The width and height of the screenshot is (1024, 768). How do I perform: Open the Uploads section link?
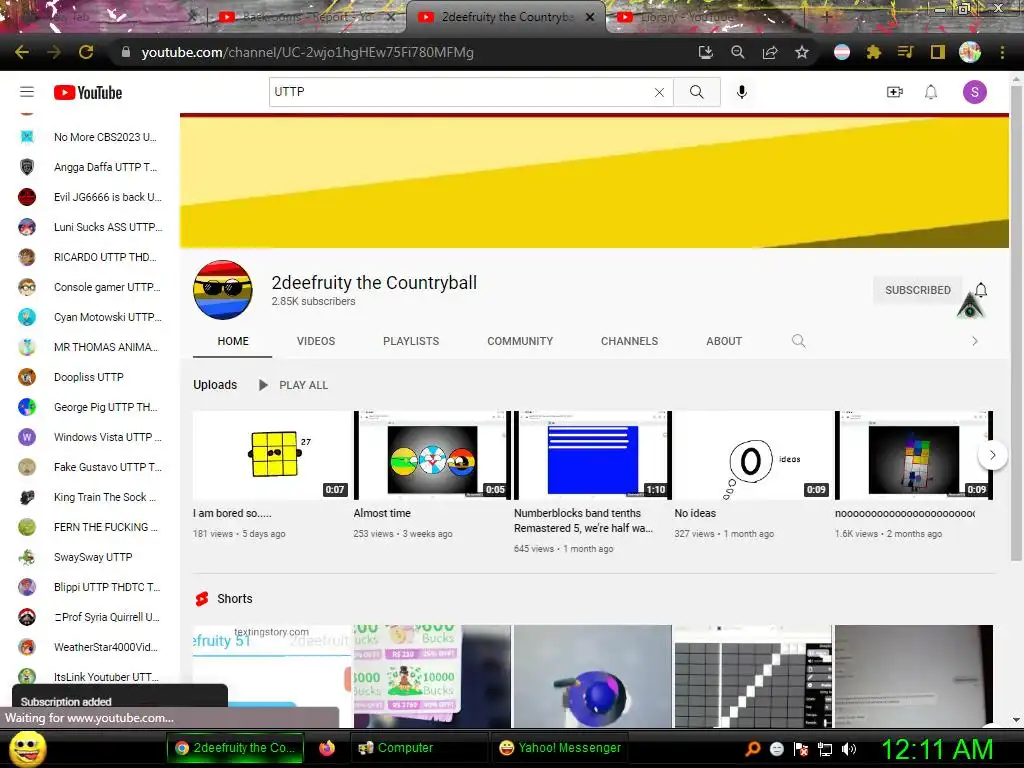pyautogui.click(x=215, y=385)
